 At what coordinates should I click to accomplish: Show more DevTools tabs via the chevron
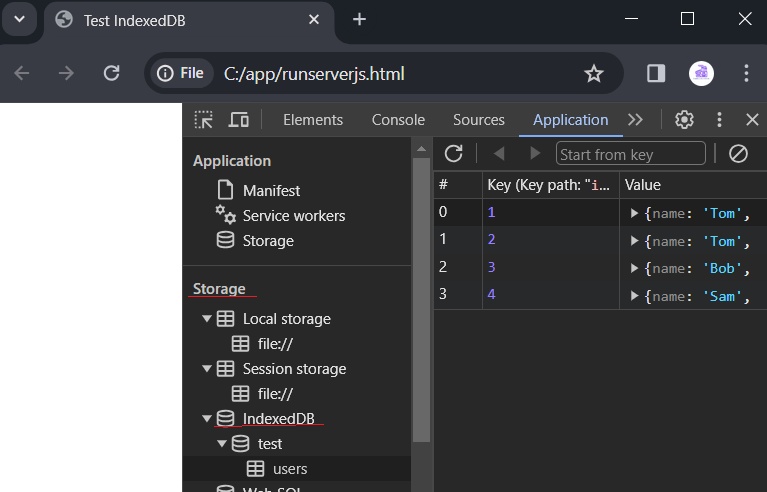(x=635, y=120)
